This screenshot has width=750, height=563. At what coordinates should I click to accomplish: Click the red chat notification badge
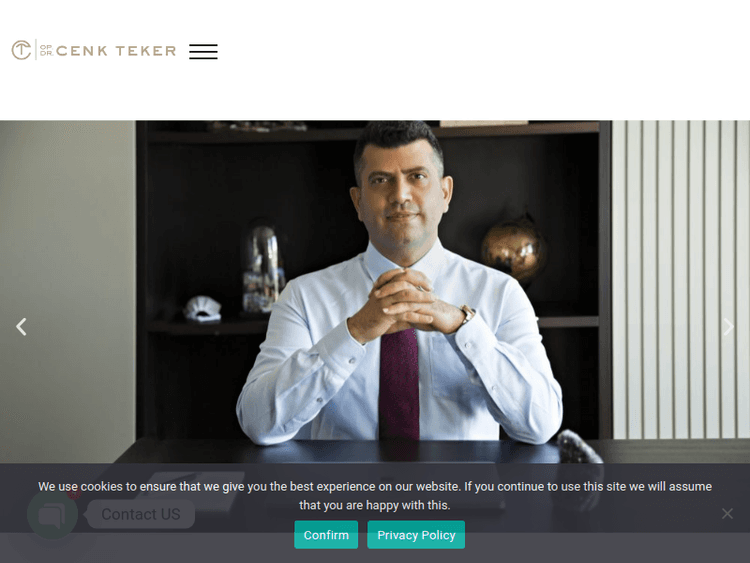[x=74, y=495]
